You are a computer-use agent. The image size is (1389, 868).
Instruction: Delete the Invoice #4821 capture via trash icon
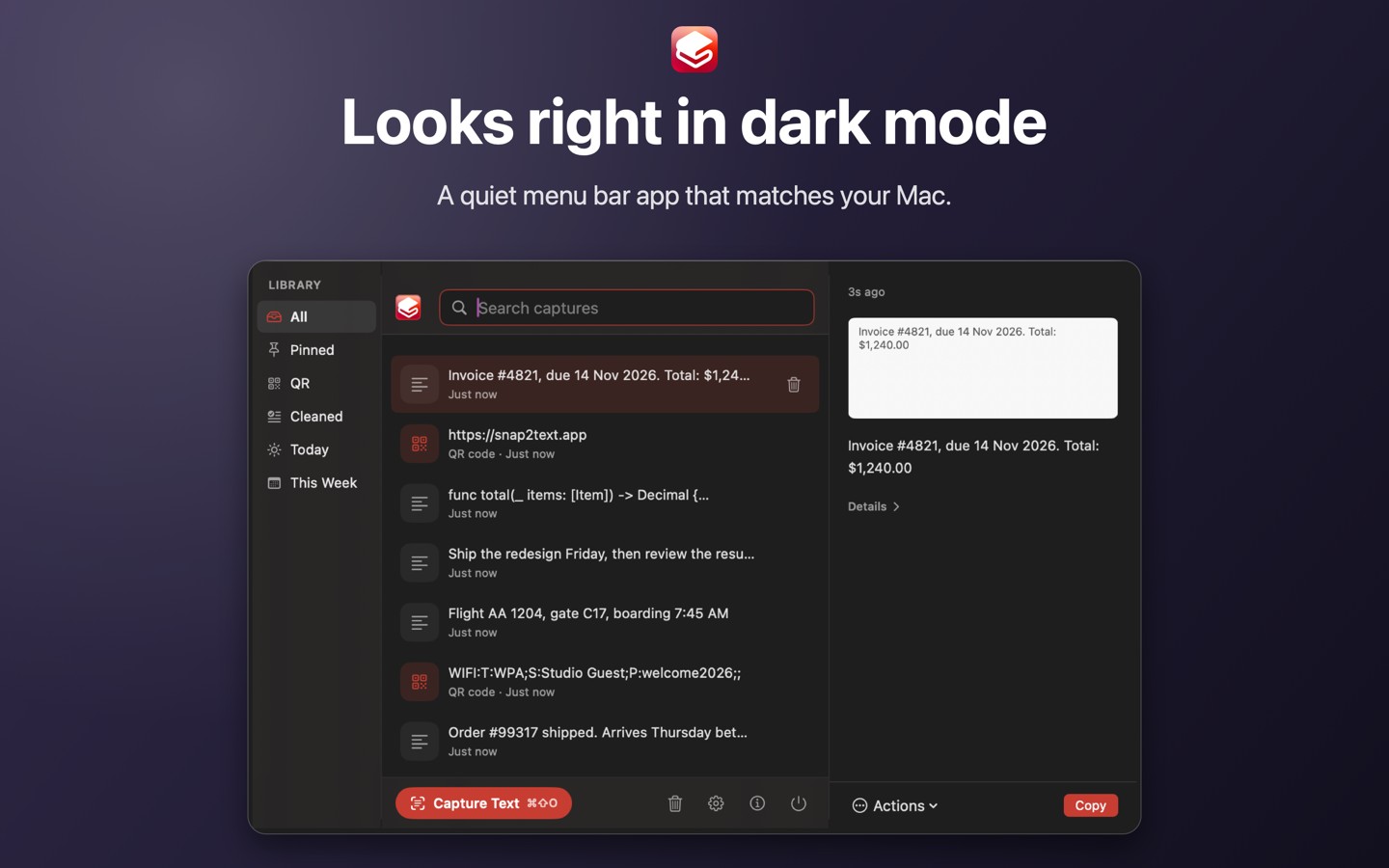point(794,385)
